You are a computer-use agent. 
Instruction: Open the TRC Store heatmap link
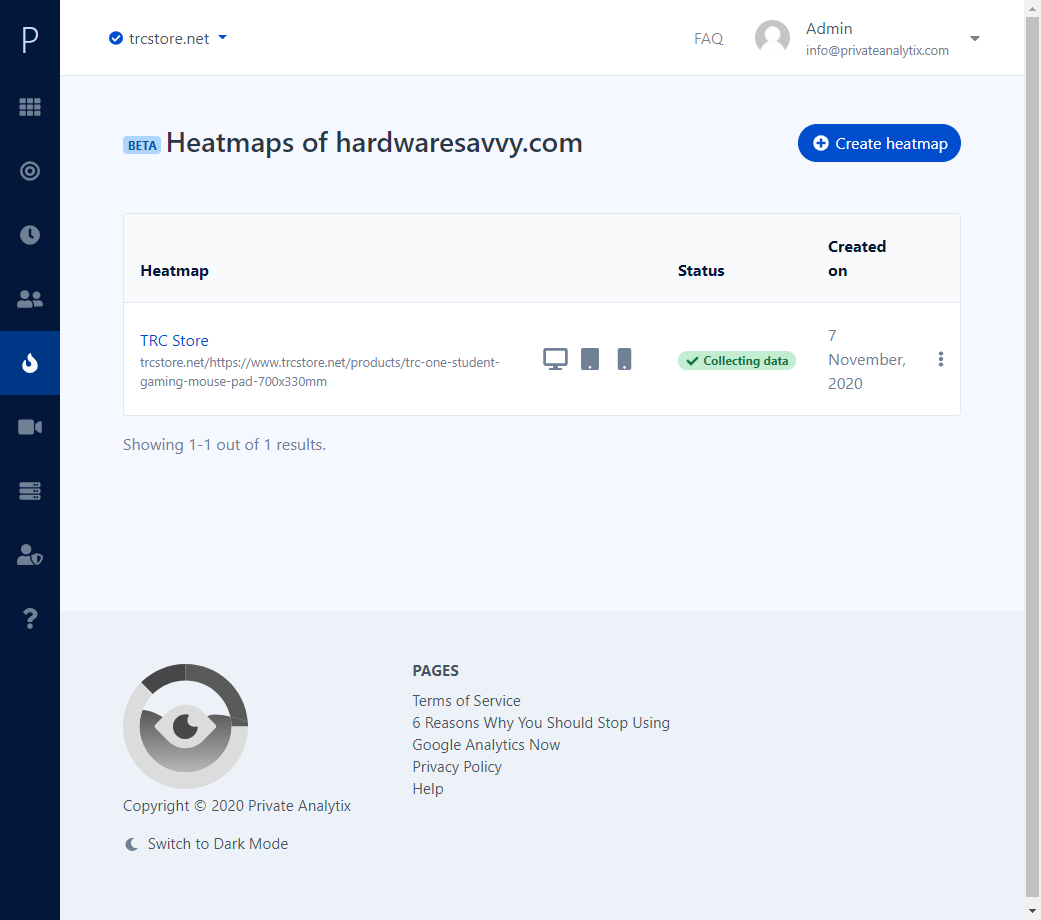(x=174, y=341)
